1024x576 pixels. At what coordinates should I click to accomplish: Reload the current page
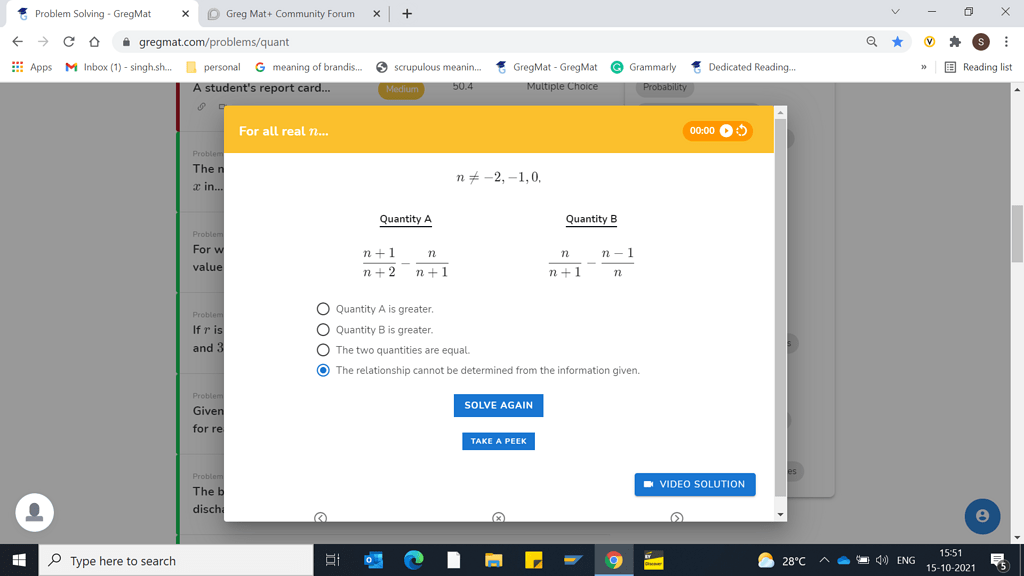click(x=69, y=42)
